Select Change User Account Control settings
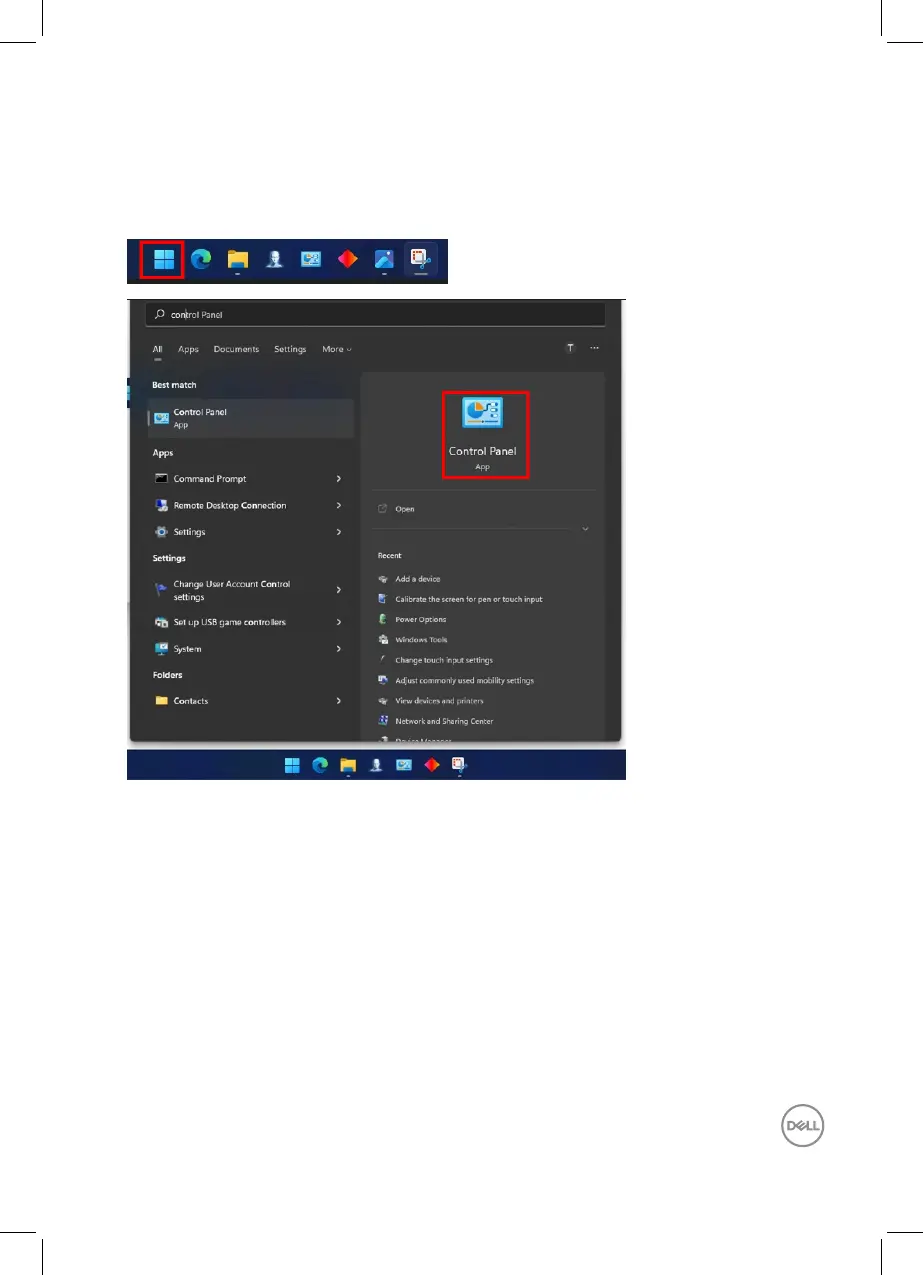The height and width of the screenshot is (1275, 923). pyautogui.click(x=232, y=590)
